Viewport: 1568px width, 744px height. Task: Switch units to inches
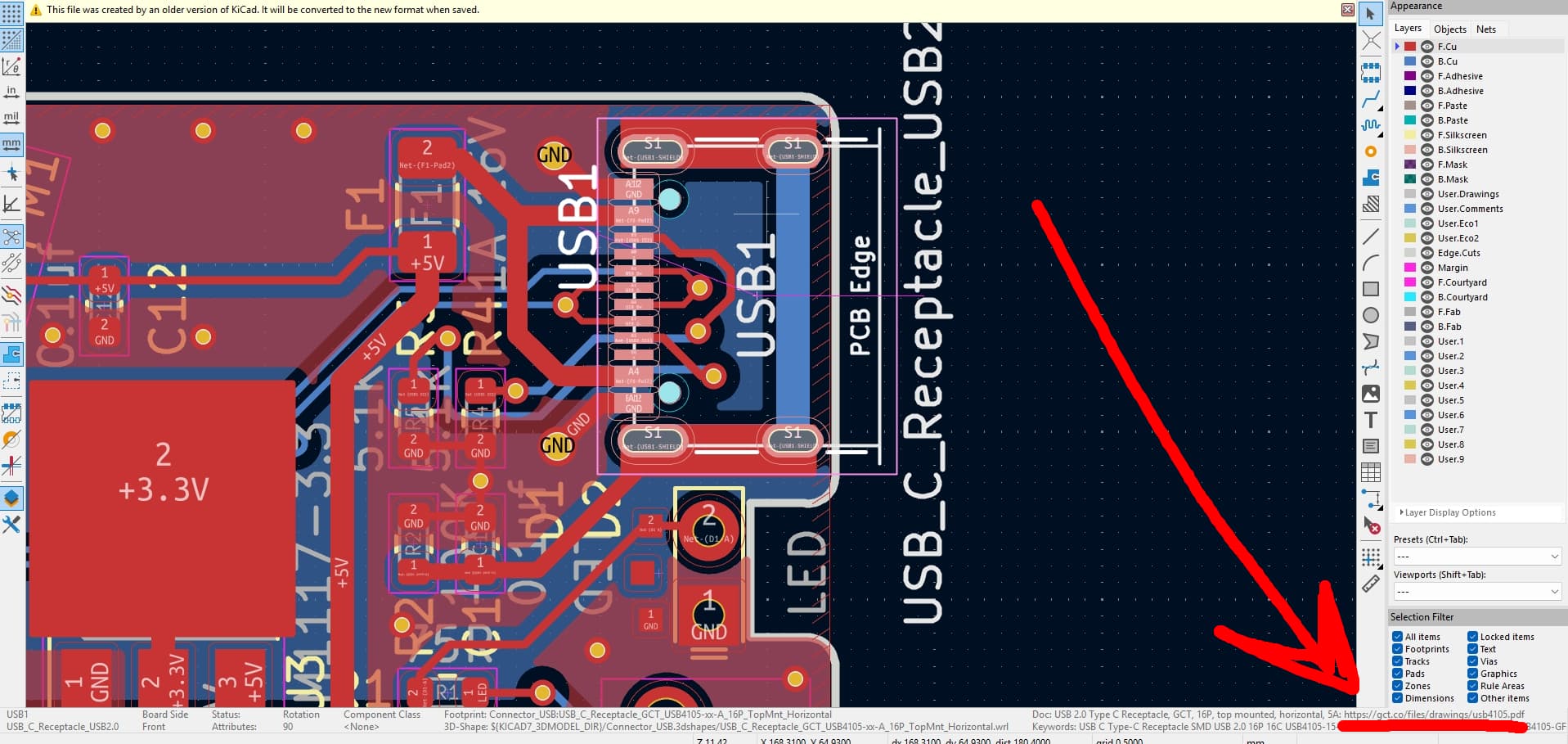pos(11,92)
